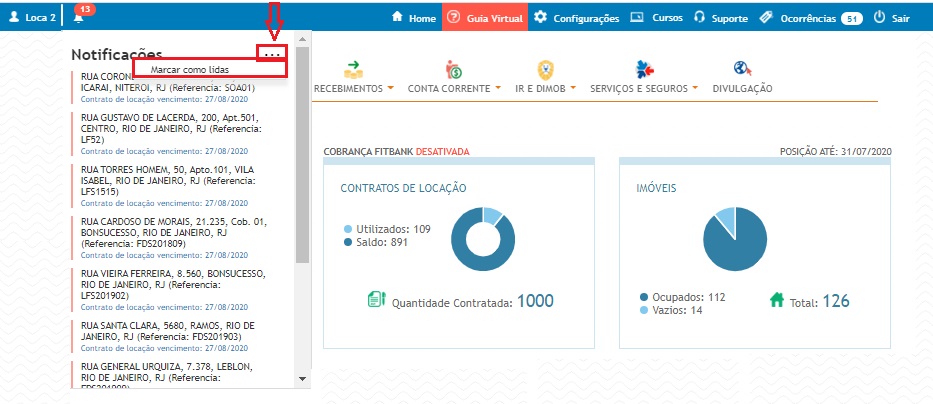This screenshot has width=933, height=404.
Task: Click the notifications three-dot options button
Action: tap(272, 53)
